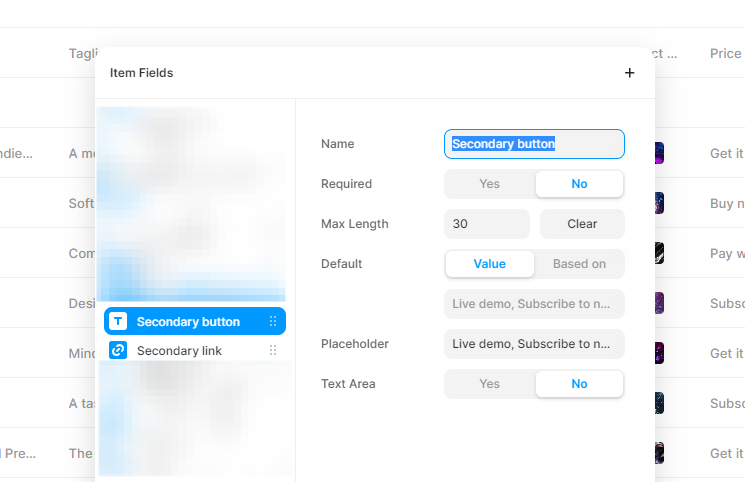The image size is (745, 482).
Task: Set Required to No
Action: pos(579,184)
